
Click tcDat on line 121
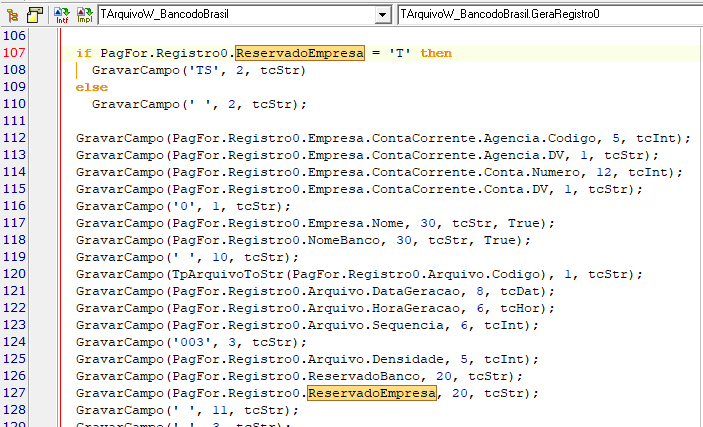point(520,292)
